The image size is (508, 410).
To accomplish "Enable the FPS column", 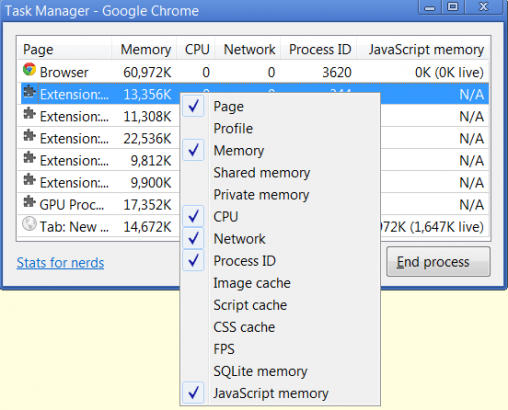I will coord(224,349).
